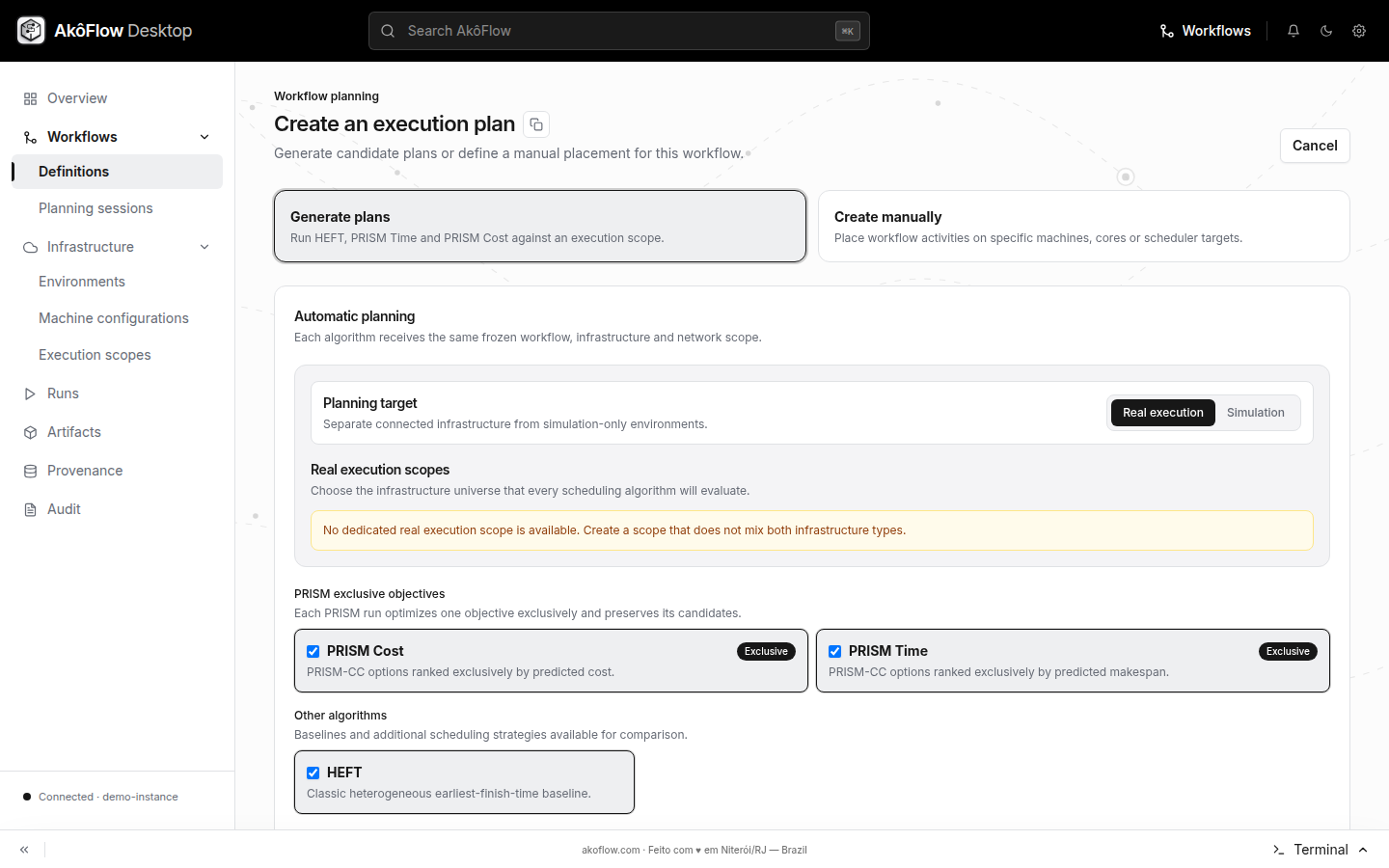The width and height of the screenshot is (1389, 868).
Task: Open notifications bell icon
Action: 1294,31
